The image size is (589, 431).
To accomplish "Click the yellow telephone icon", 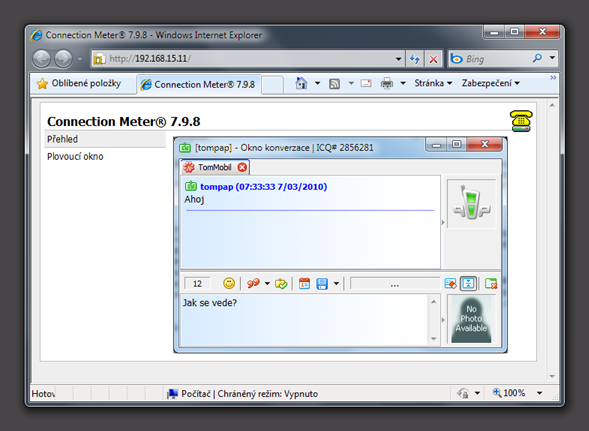I will (521, 121).
